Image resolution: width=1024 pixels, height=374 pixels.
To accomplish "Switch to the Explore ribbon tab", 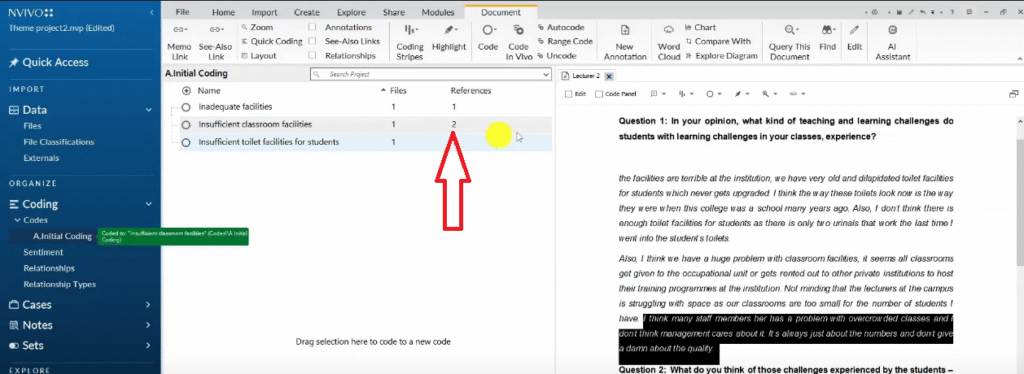I will pyautogui.click(x=351, y=12).
